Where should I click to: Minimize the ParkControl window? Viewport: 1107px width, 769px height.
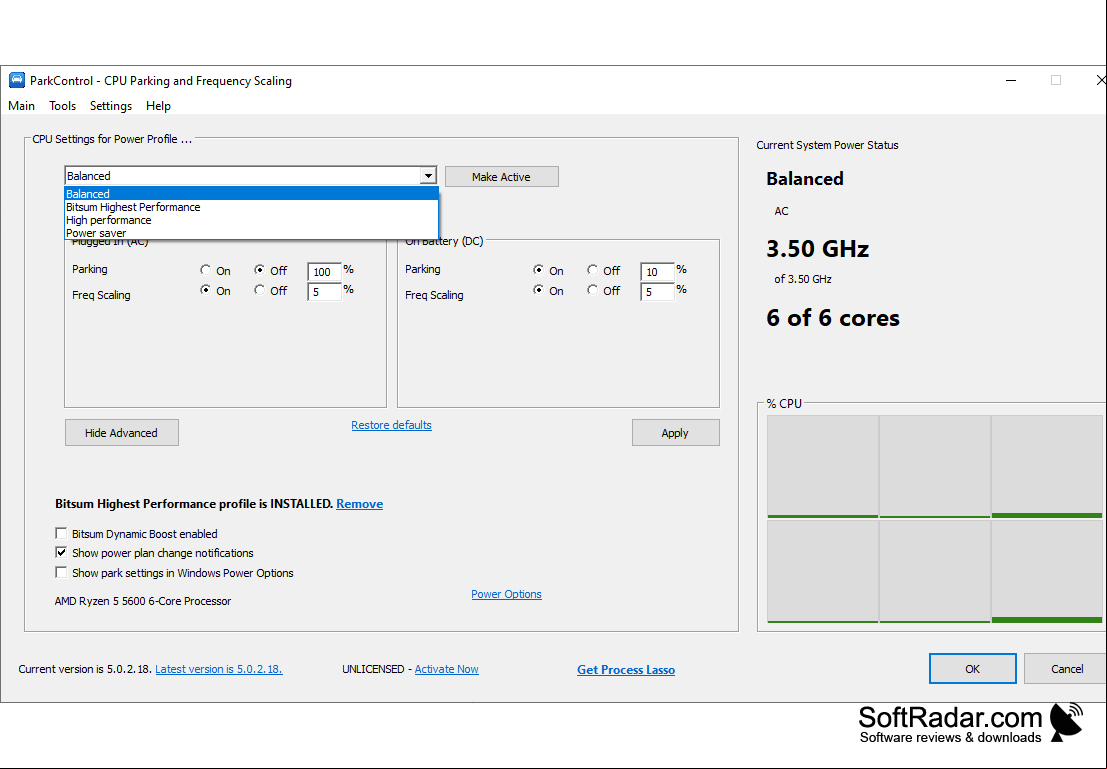[1011, 81]
